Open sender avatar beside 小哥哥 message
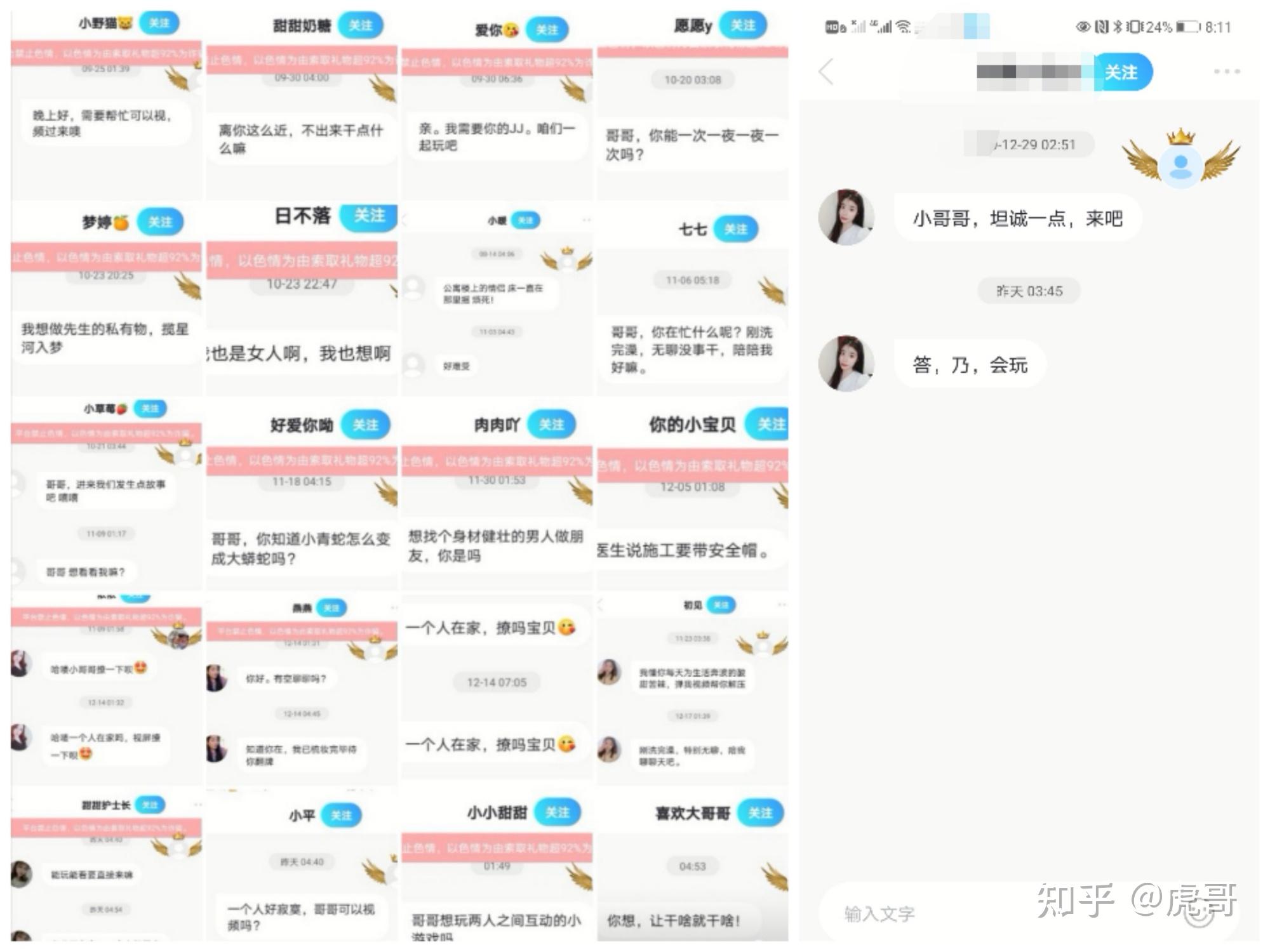The height and width of the screenshot is (952, 1270). coord(846,217)
